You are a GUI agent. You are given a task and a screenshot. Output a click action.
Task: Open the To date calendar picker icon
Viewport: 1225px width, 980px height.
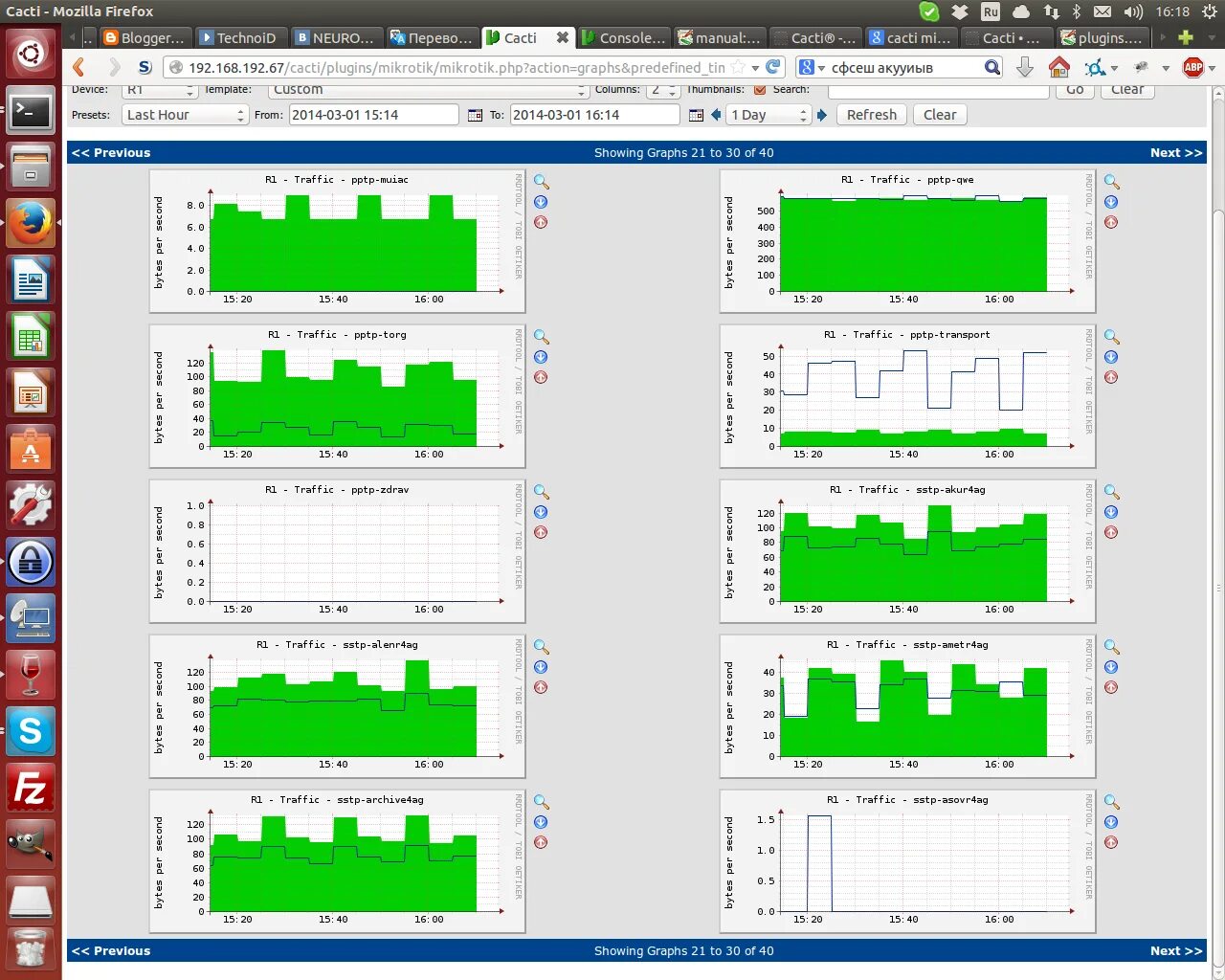pos(697,115)
